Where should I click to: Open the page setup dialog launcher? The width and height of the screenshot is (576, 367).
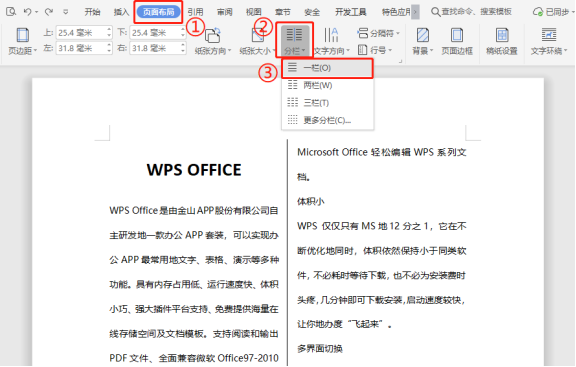click(x=401, y=61)
